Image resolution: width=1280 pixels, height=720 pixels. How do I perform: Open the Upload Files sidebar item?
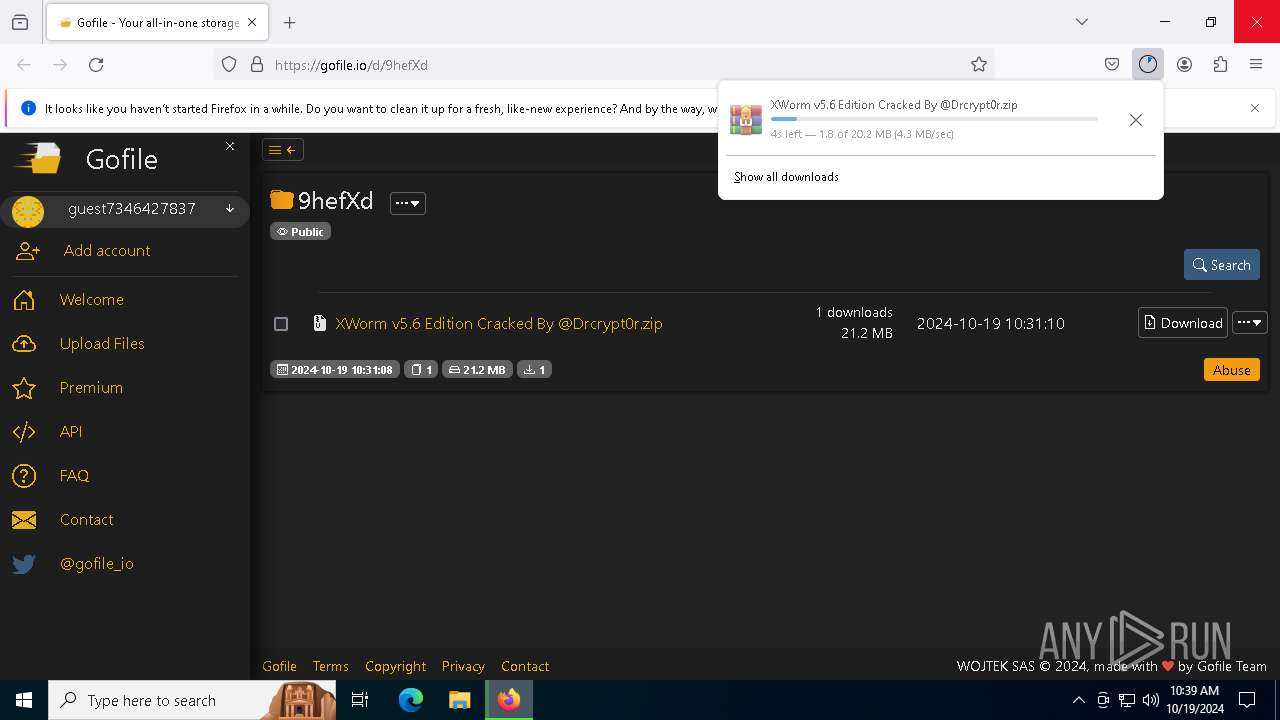click(x=102, y=344)
